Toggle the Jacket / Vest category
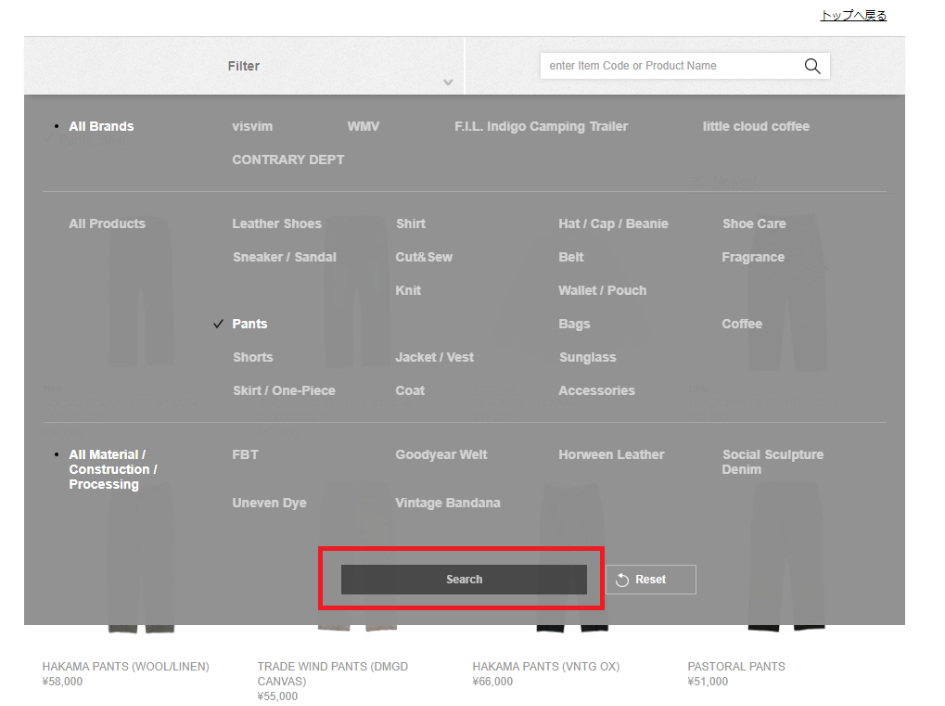Viewport: 945px width, 706px height. (x=435, y=358)
